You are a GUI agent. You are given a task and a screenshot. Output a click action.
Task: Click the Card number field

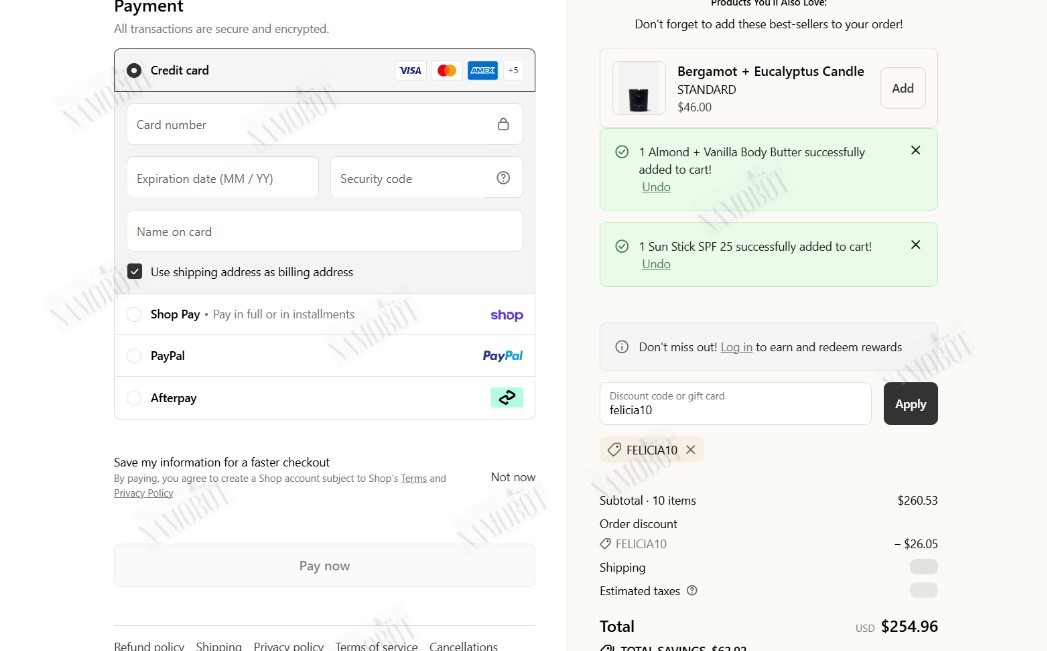(325, 124)
